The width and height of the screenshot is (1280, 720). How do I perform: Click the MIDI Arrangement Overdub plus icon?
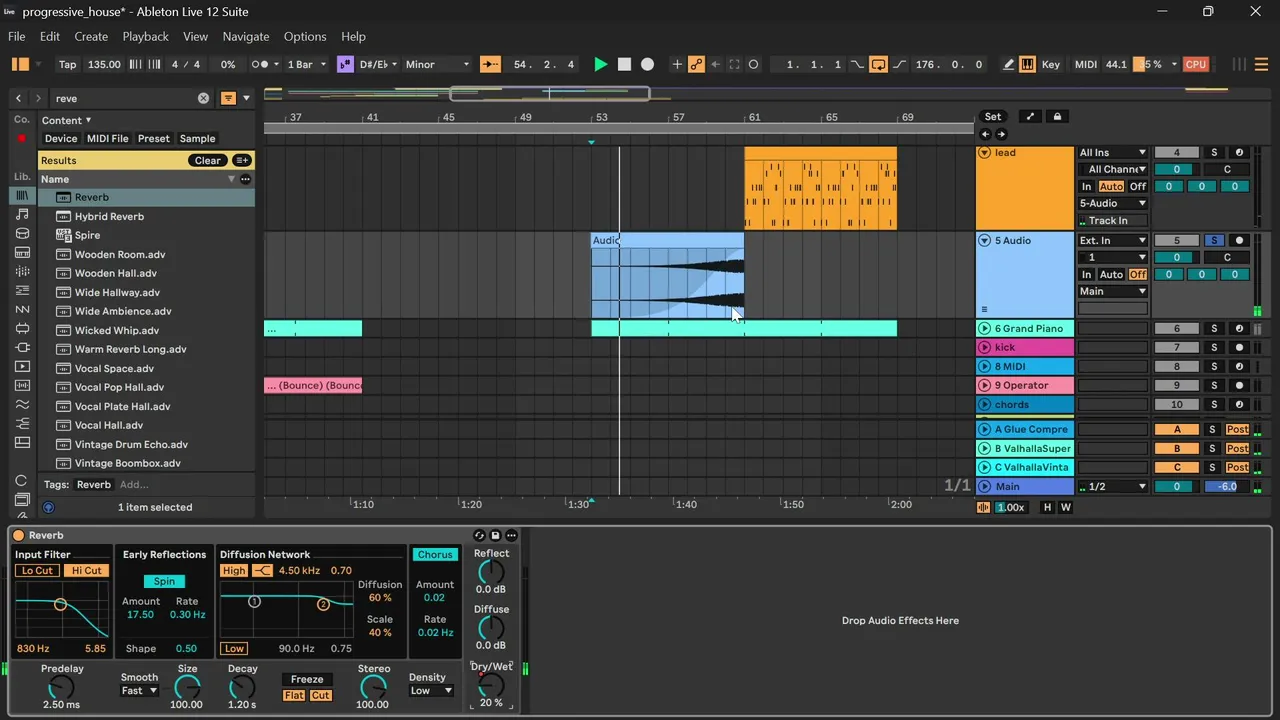click(677, 64)
